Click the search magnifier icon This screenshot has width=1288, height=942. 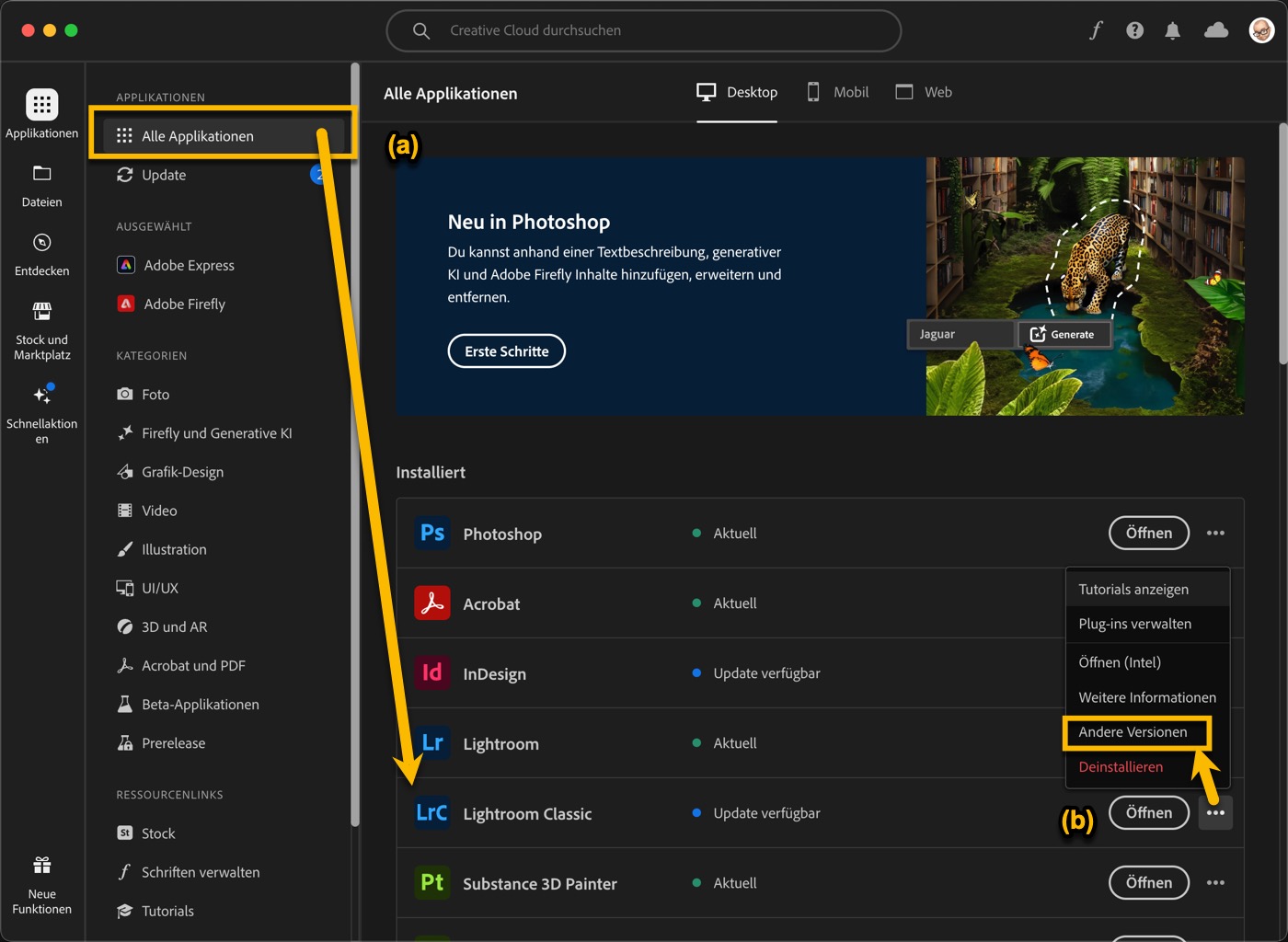coord(421,30)
